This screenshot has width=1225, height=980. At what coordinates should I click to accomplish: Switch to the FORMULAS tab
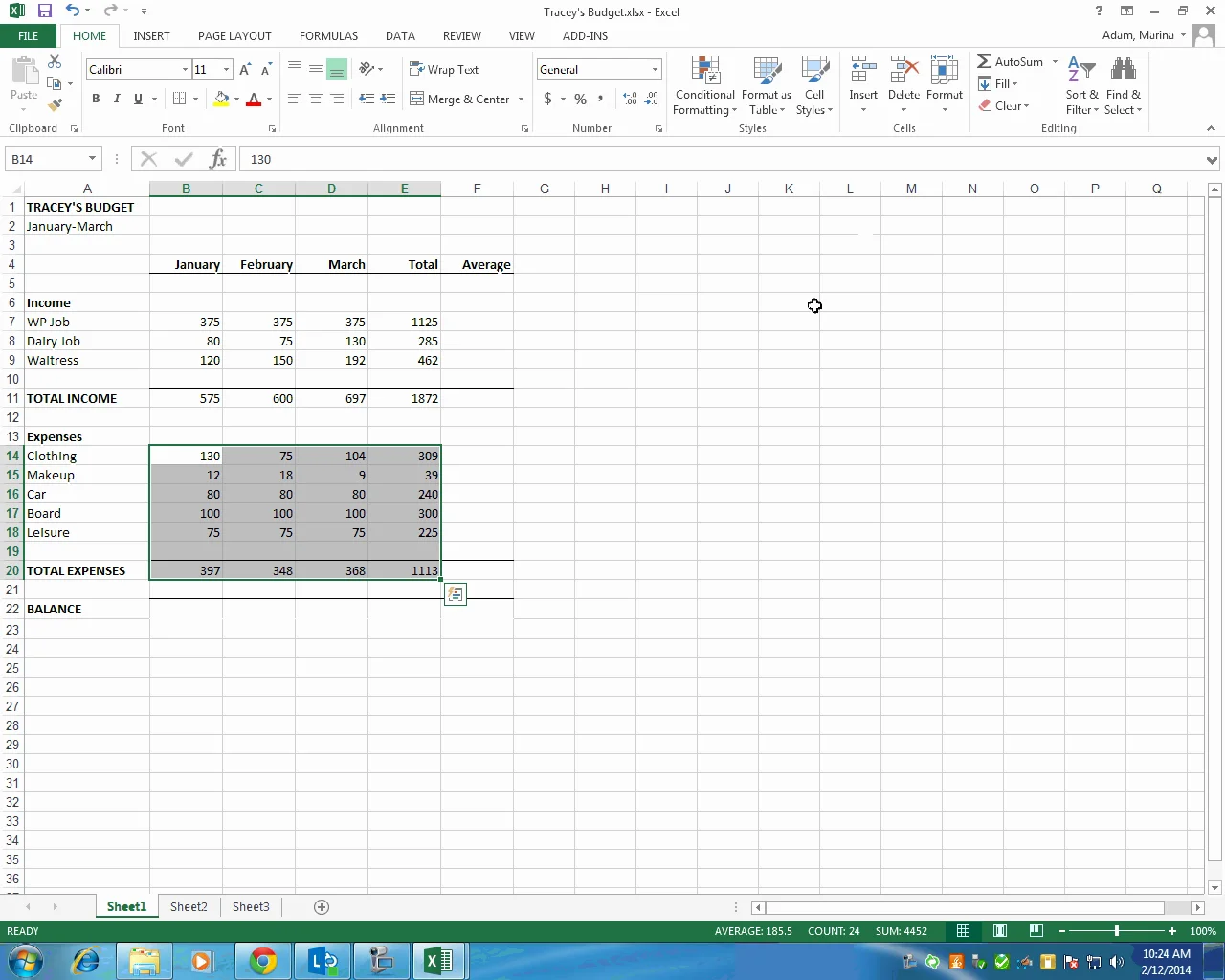pos(328,35)
